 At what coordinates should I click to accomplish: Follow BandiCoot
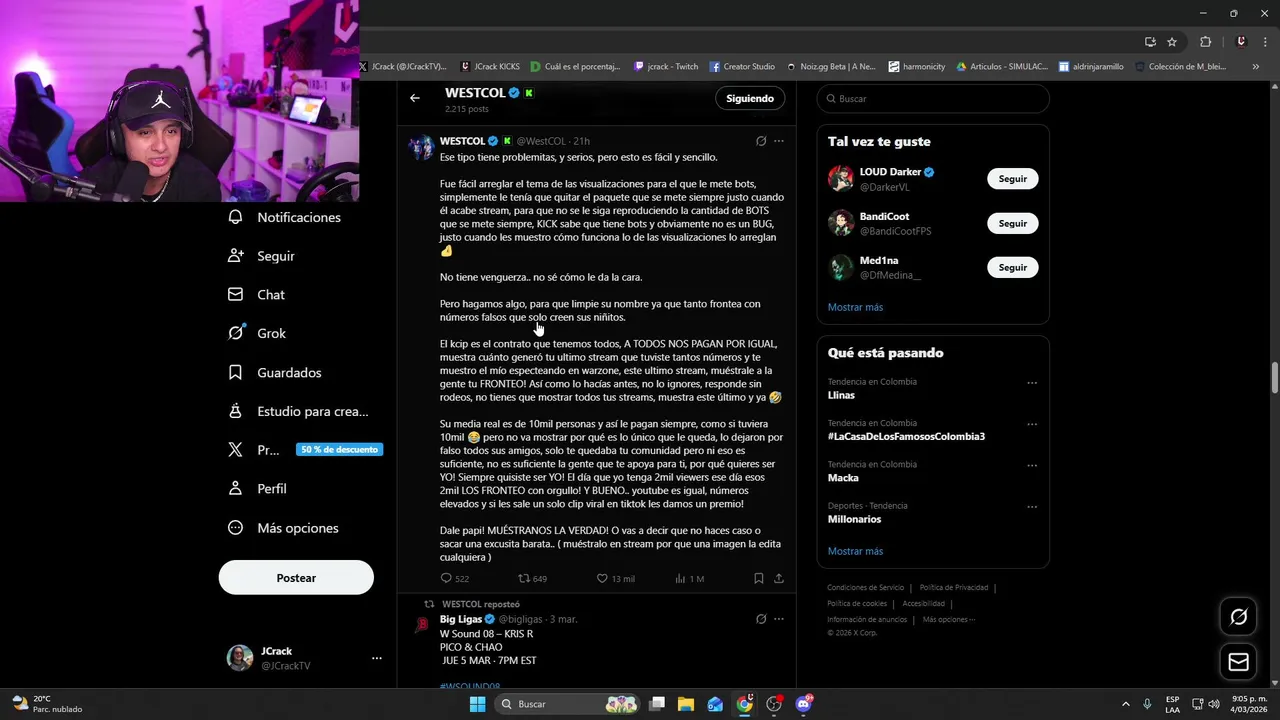click(x=1012, y=223)
